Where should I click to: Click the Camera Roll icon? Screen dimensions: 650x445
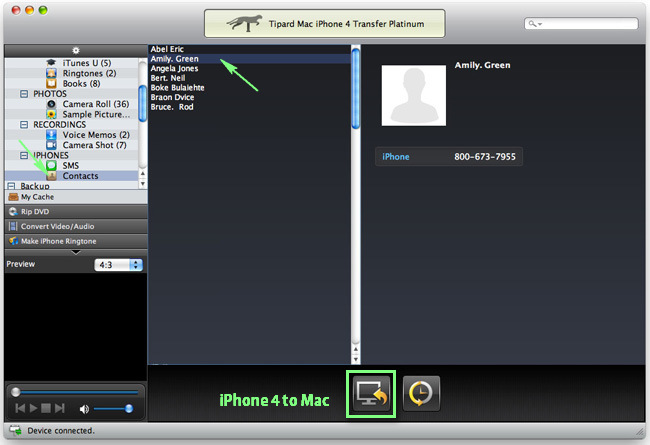[51, 104]
